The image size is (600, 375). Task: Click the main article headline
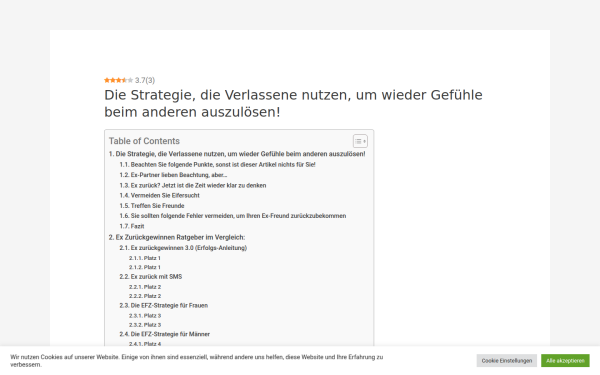(x=293, y=103)
